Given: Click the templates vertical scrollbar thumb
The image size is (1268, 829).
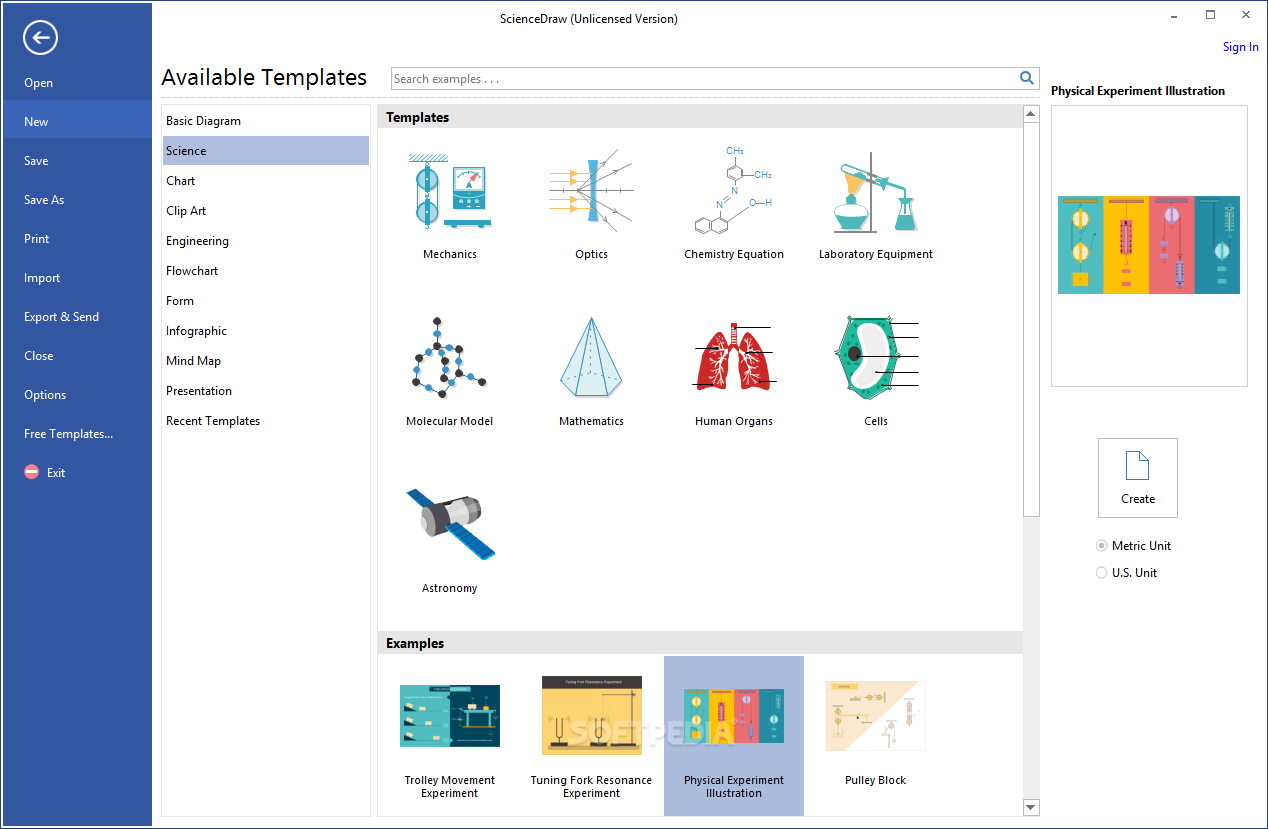Looking at the screenshot, I should coord(1031,319).
